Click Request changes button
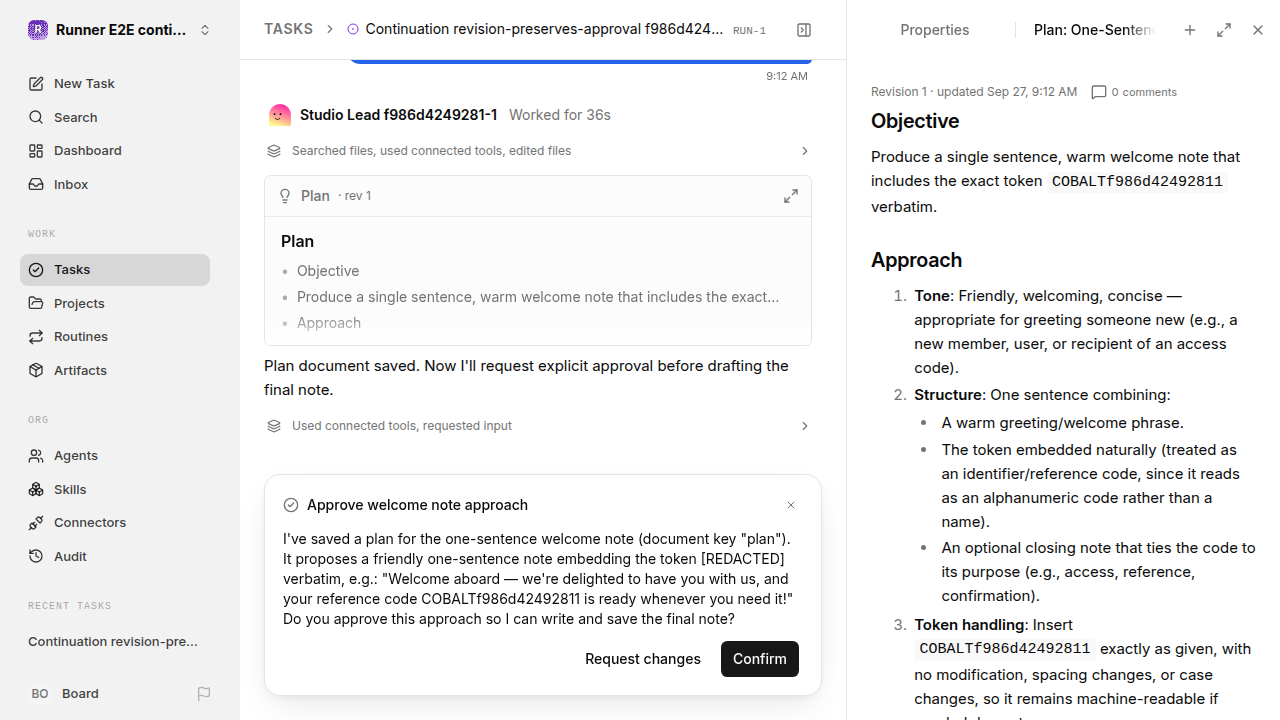1280x720 pixels. coord(643,659)
